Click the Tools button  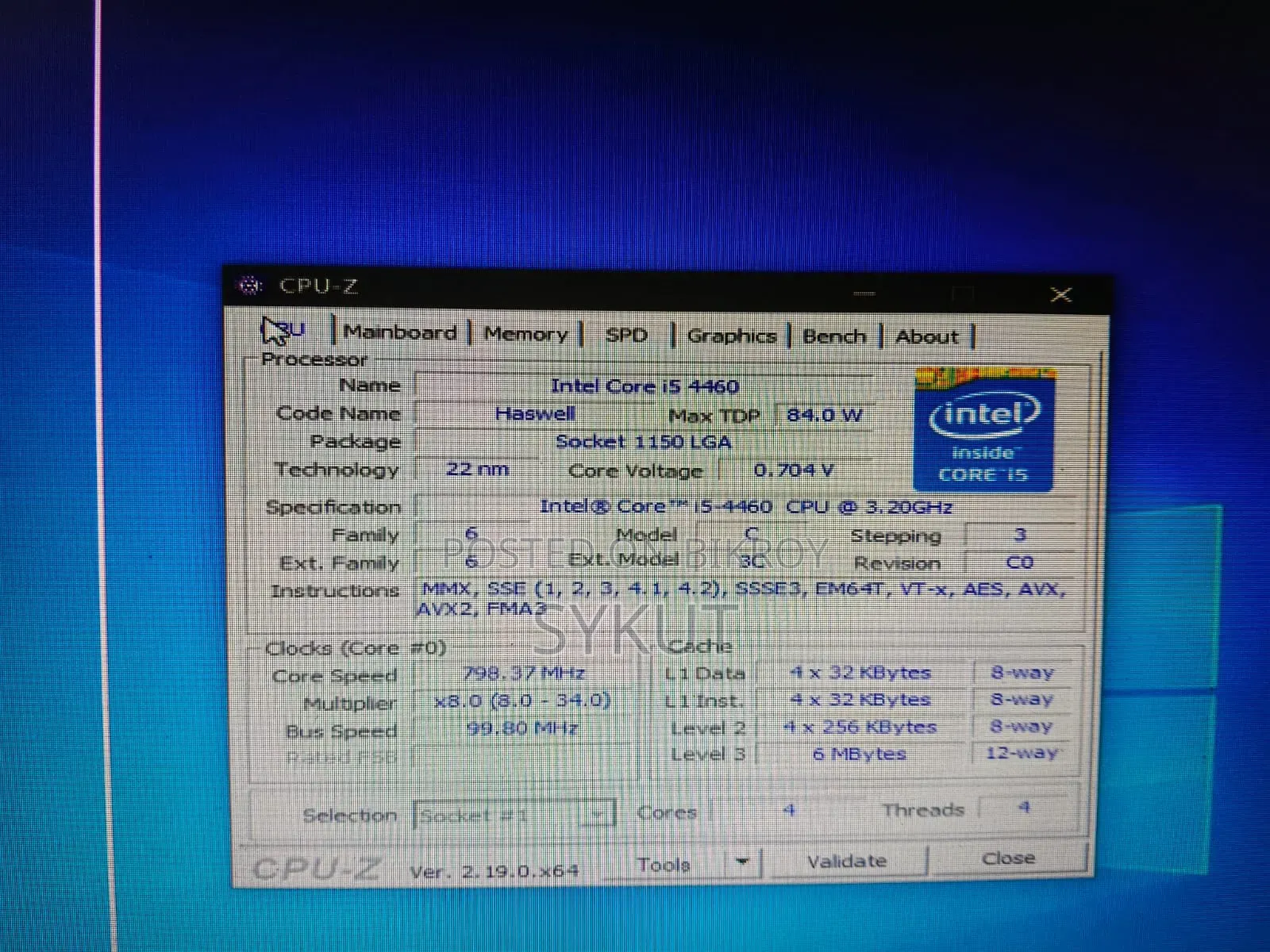[x=664, y=864]
